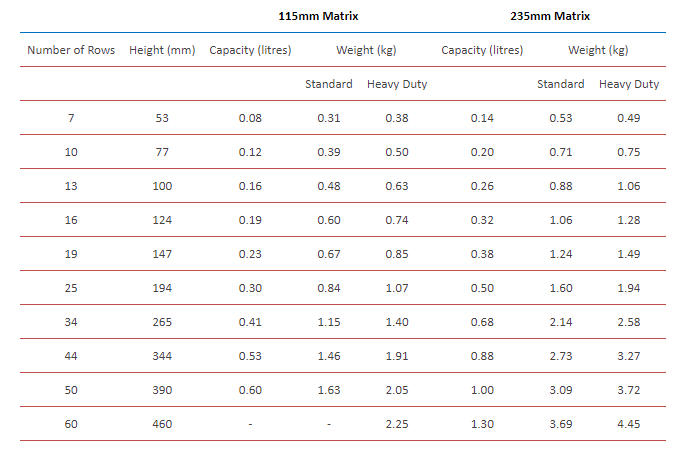
Task: Select the 265 height cell
Action: [162, 322]
